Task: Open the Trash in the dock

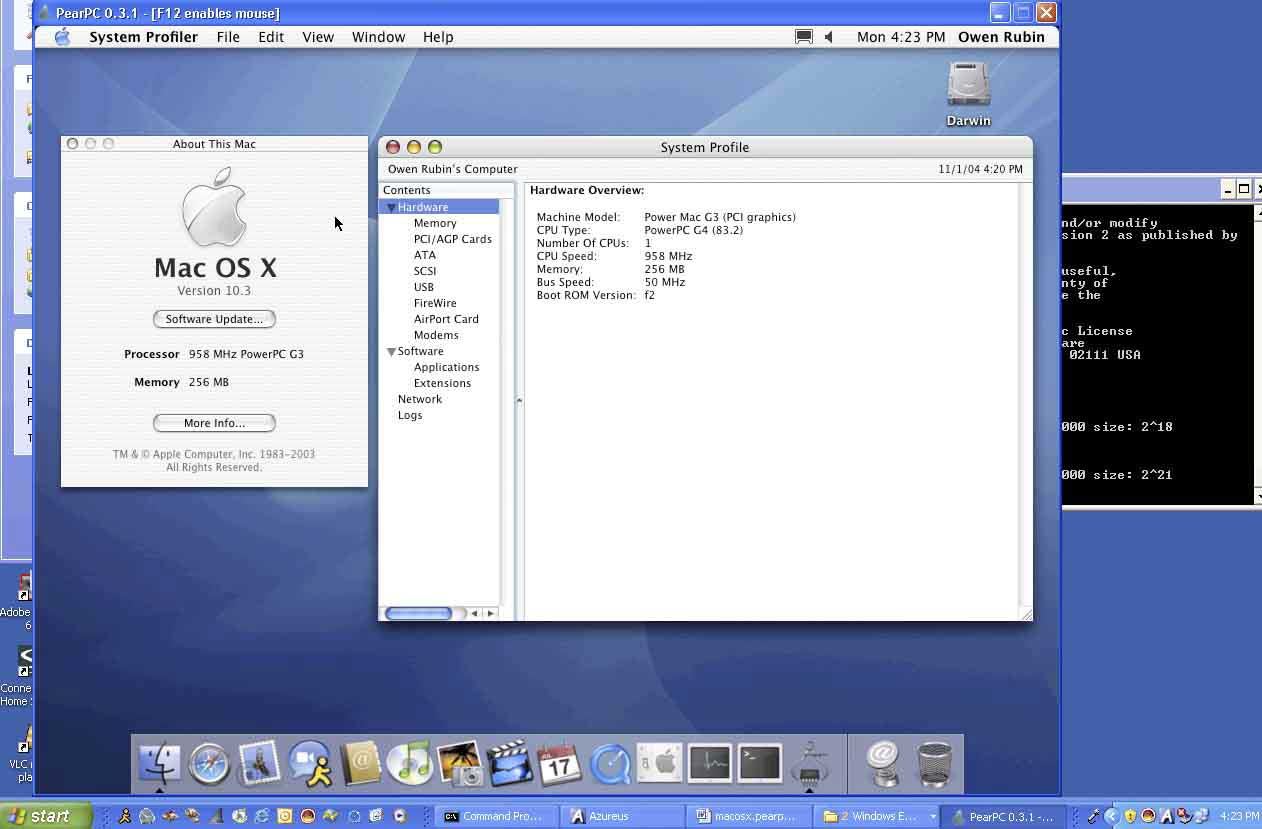Action: (934, 765)
